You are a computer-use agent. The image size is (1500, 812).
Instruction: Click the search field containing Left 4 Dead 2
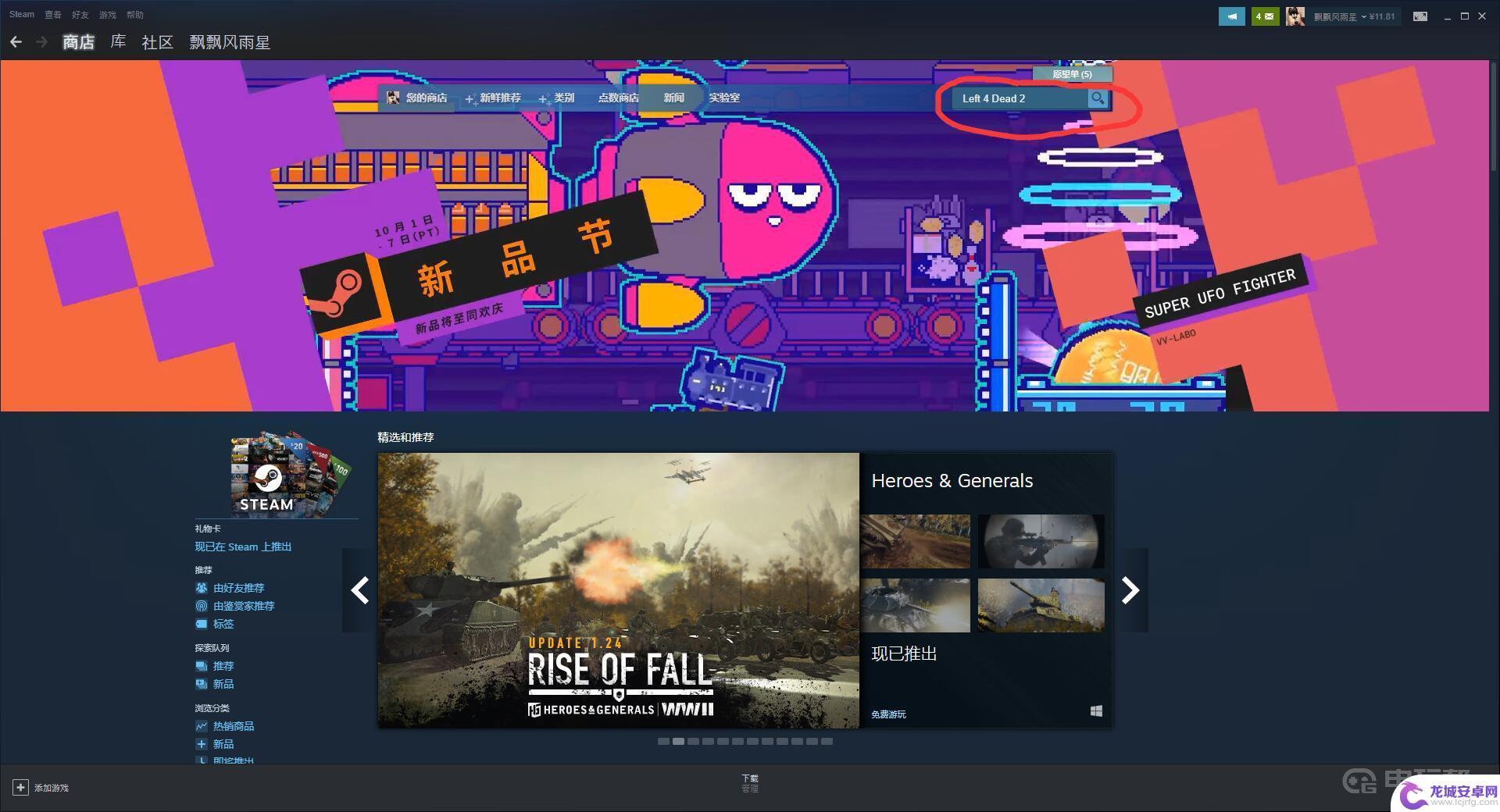click(x=1020, y=98)
